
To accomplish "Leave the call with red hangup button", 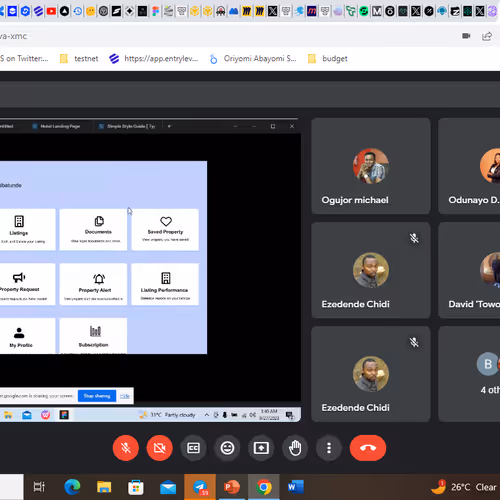I will 368,448.
